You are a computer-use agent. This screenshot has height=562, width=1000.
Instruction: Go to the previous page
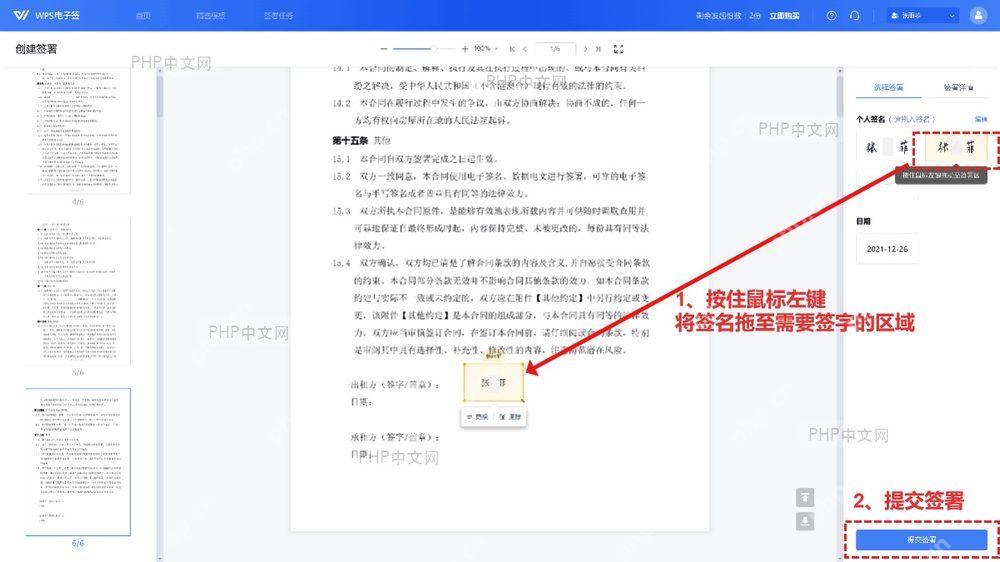(x=525, y=49)
